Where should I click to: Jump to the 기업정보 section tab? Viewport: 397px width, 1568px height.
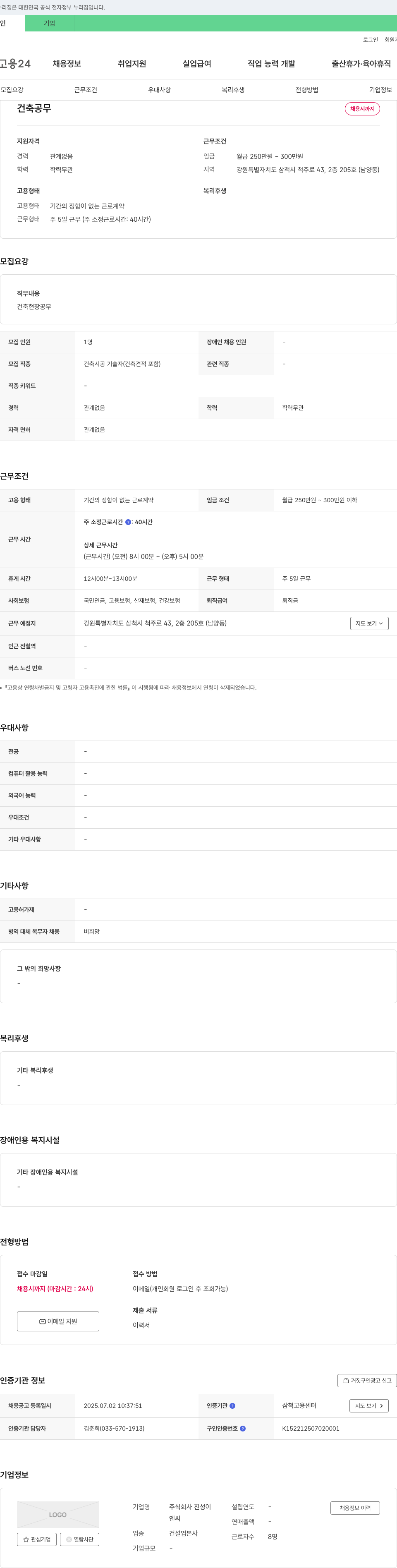point(380,90)
